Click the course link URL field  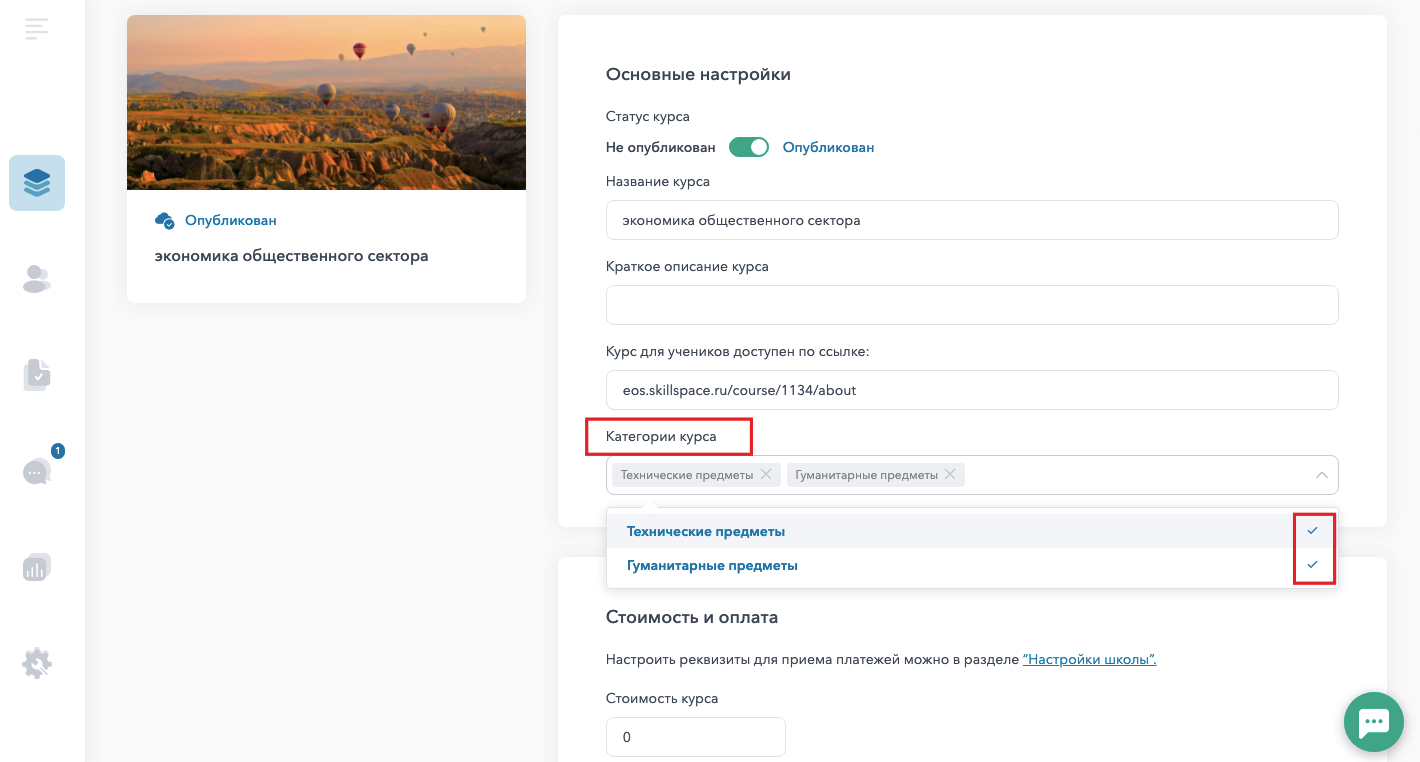point(972,390)
